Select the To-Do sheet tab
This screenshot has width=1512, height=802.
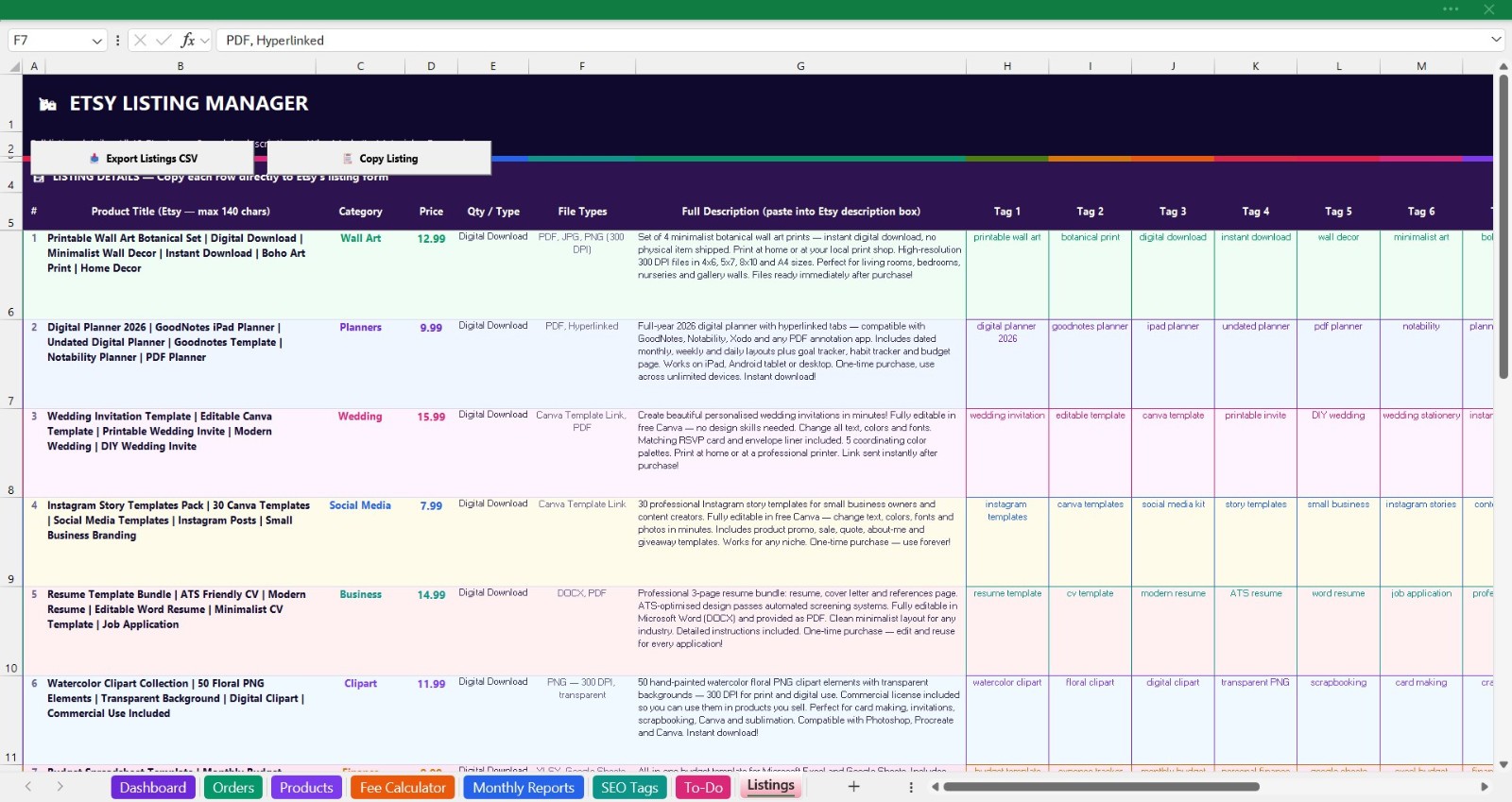coord(703,787)
